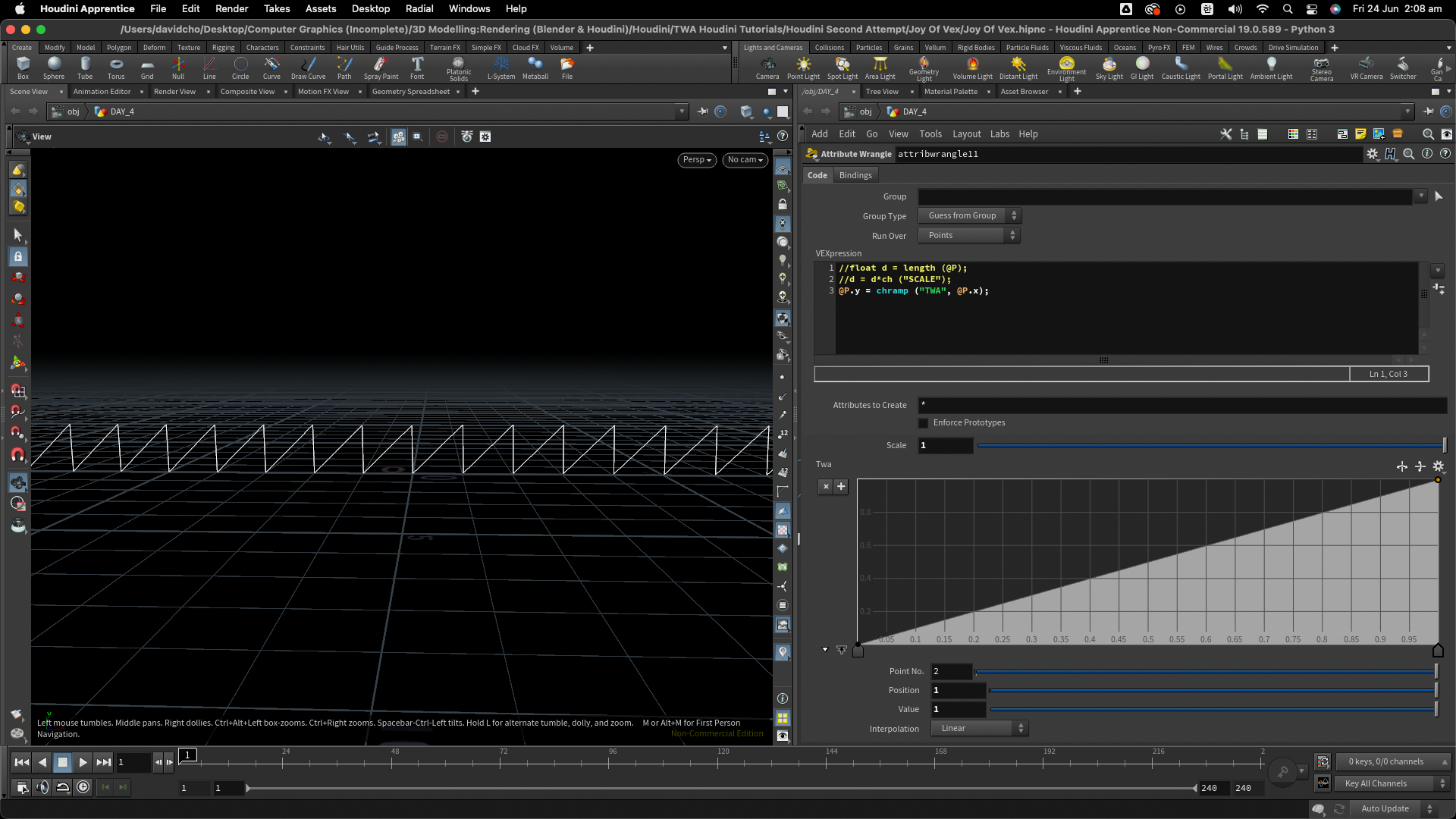Click the ramp Position input field
Viewport: 1456px width, 819px height.
click(x=958, y=691)
